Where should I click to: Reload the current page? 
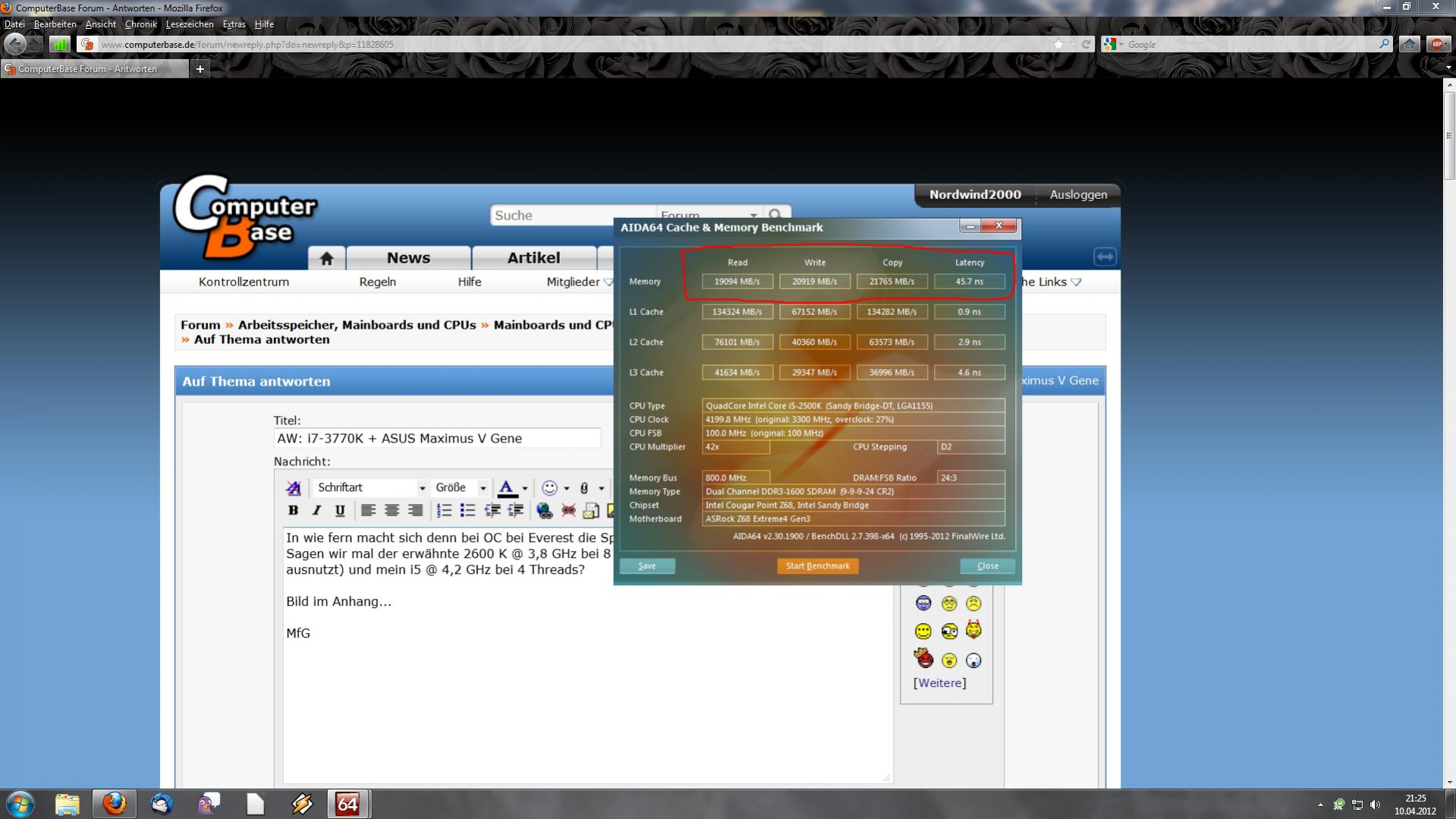[x=1086, y=44]
